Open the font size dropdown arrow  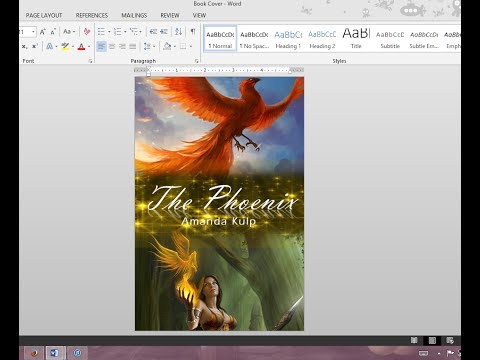click(33, 32)
